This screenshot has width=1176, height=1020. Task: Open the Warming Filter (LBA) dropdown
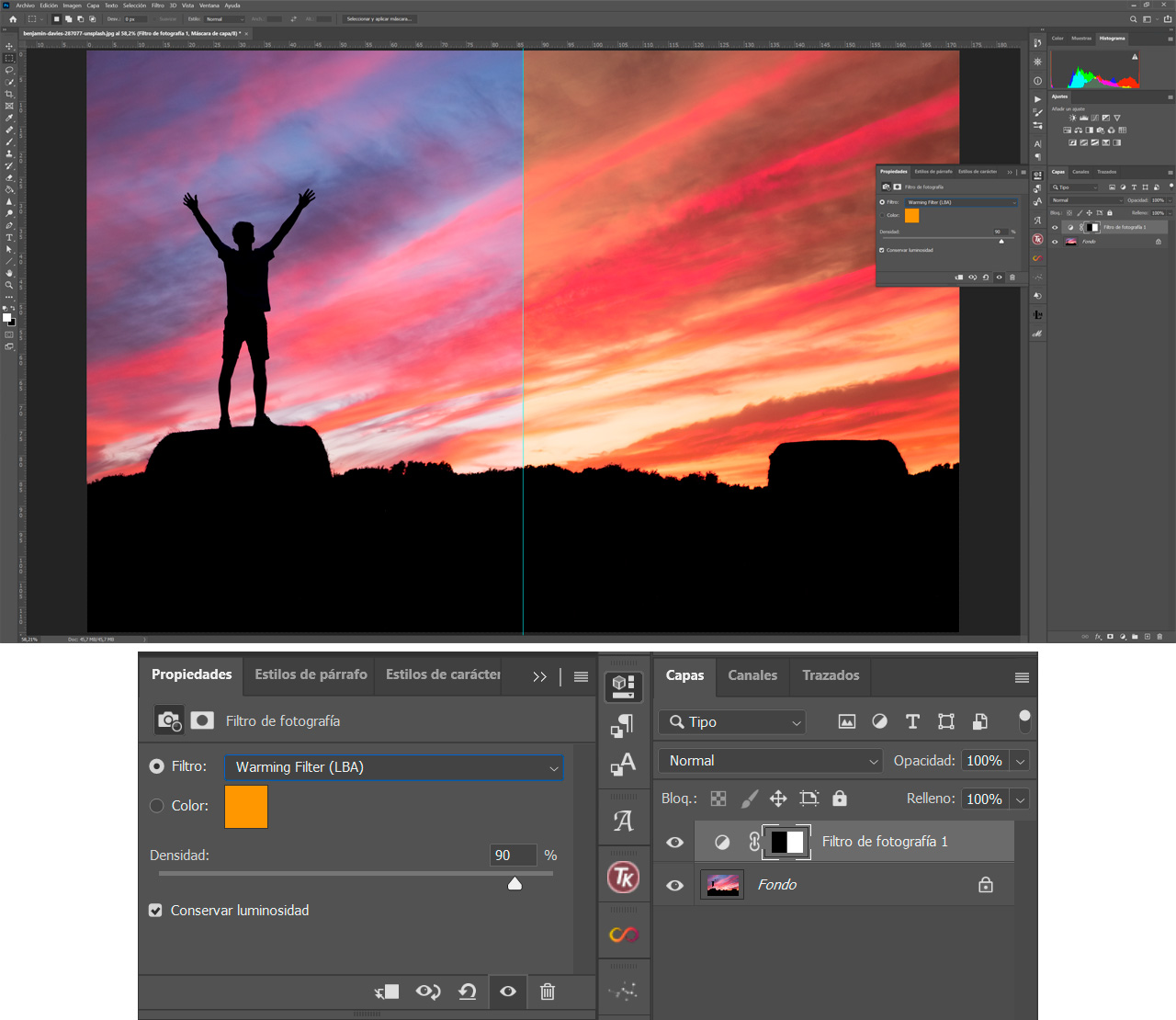coord(393,767)
